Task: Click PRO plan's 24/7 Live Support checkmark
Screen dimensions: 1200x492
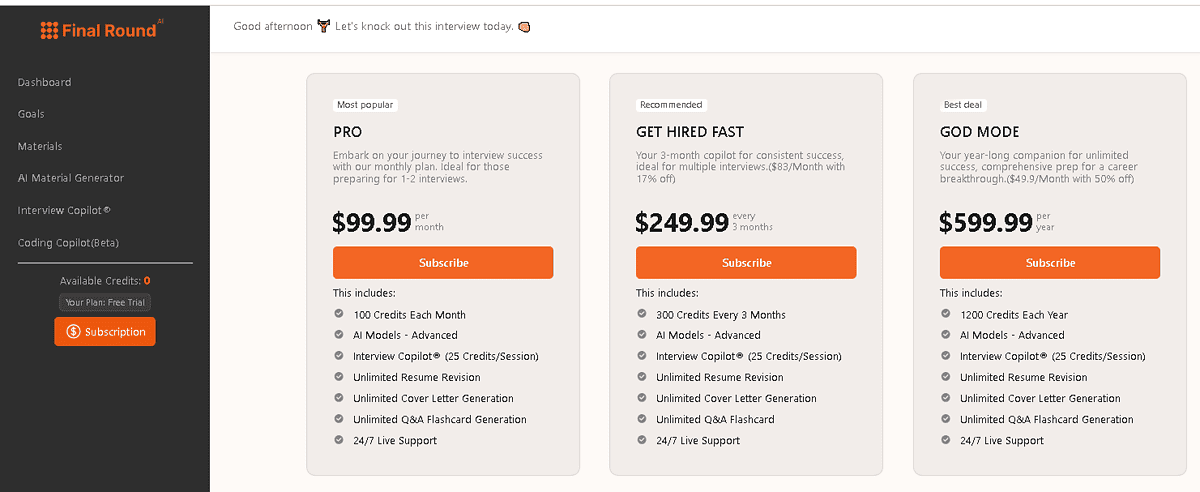Action: [339, 440]
